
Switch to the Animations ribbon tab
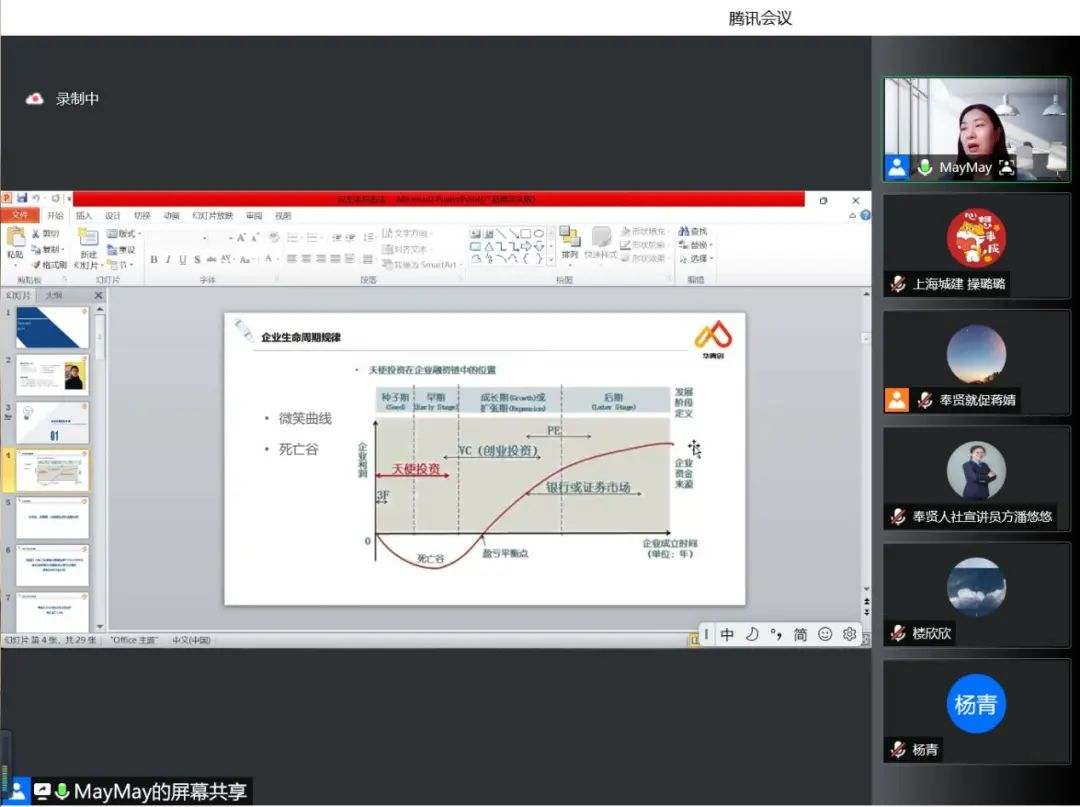tap(172, 216)
